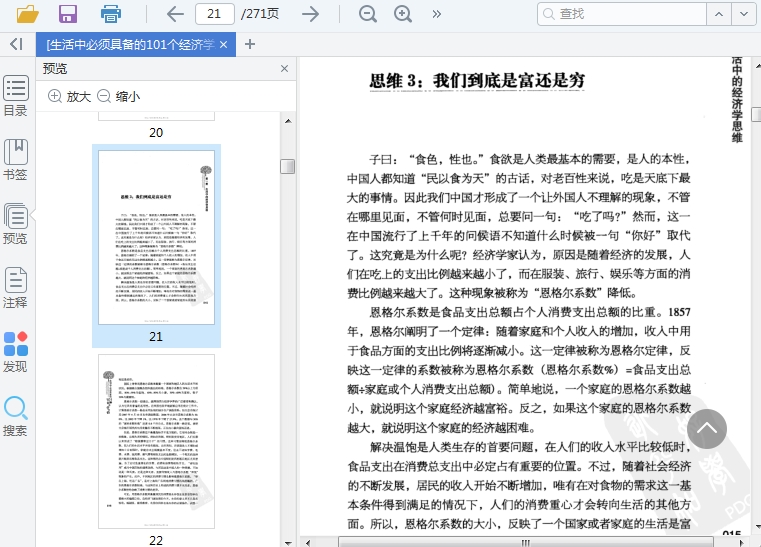Screen dimensions: 761x547
Task: Click 缩小 to shrink thumbnails
Action: click(118, 96)
